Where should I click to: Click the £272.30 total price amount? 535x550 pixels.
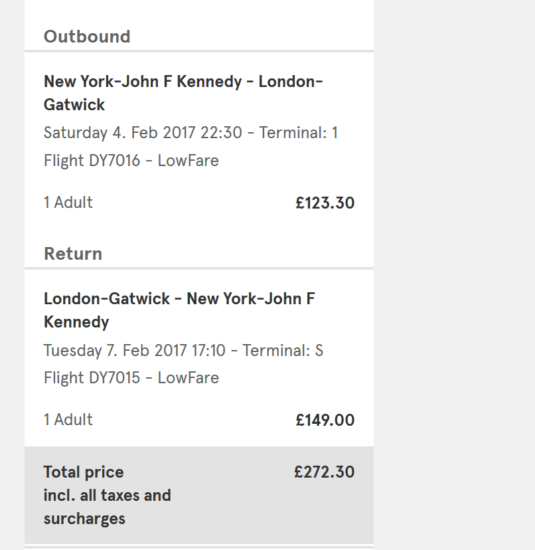pos(324,472)
